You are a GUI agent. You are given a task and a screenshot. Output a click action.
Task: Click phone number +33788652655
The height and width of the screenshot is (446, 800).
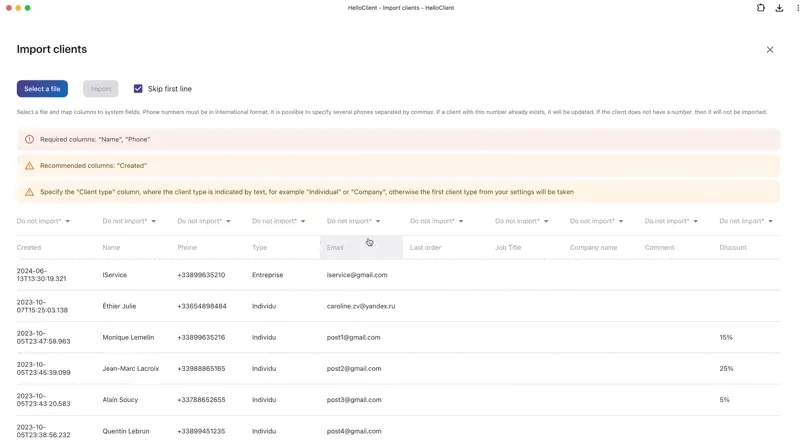click(x=201, y=400)
